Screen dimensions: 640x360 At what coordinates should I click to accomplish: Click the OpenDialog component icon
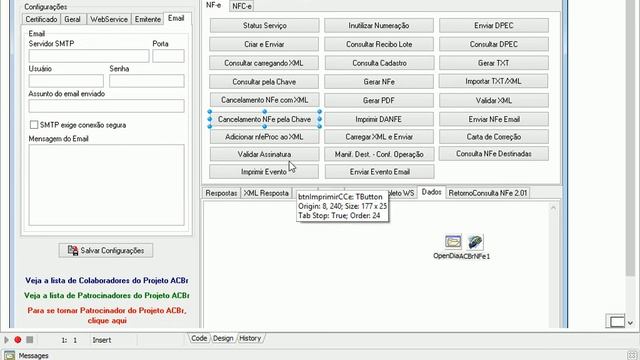click(453, 242)
